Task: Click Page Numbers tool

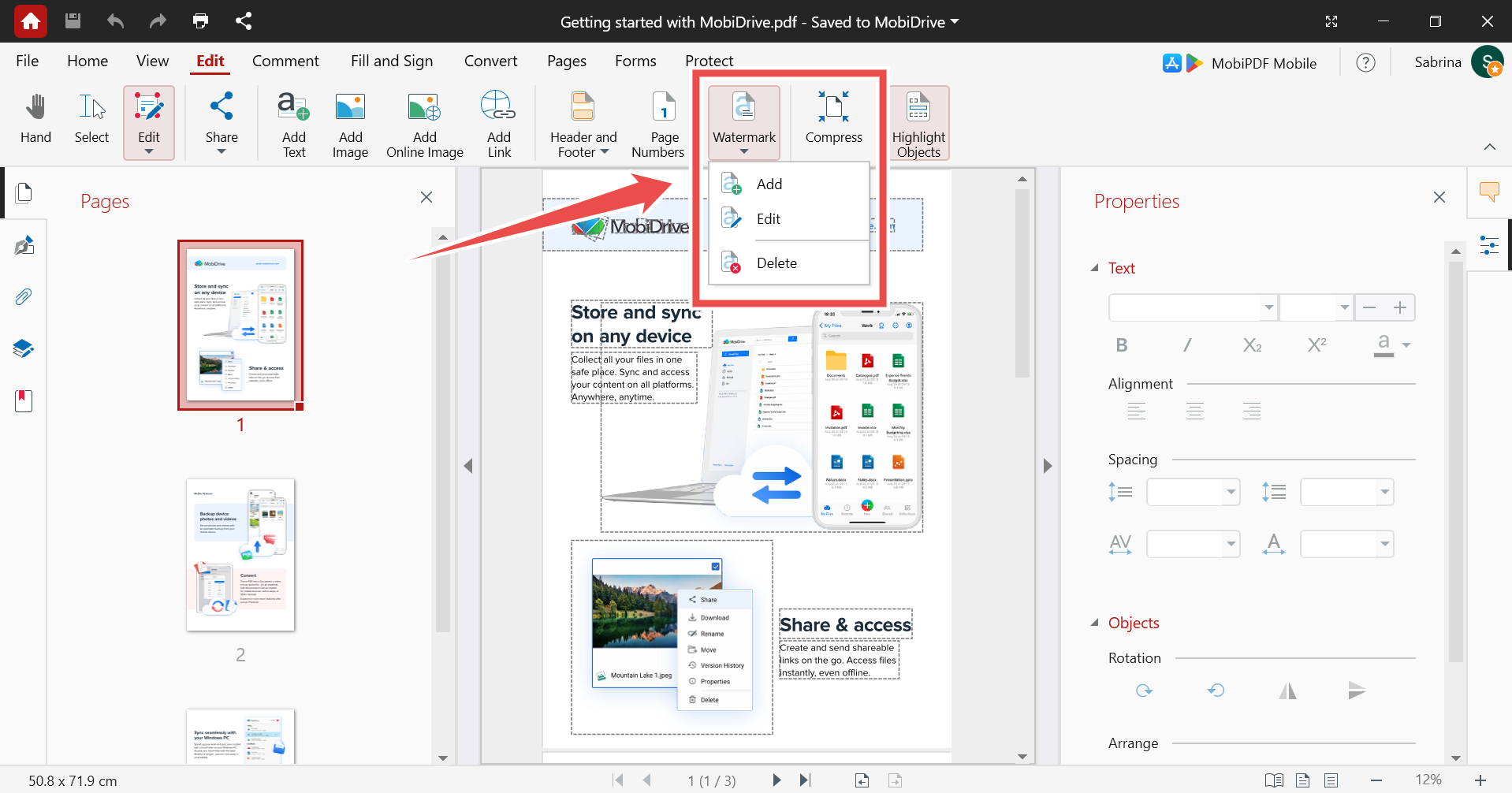Action: pos(659,125)
